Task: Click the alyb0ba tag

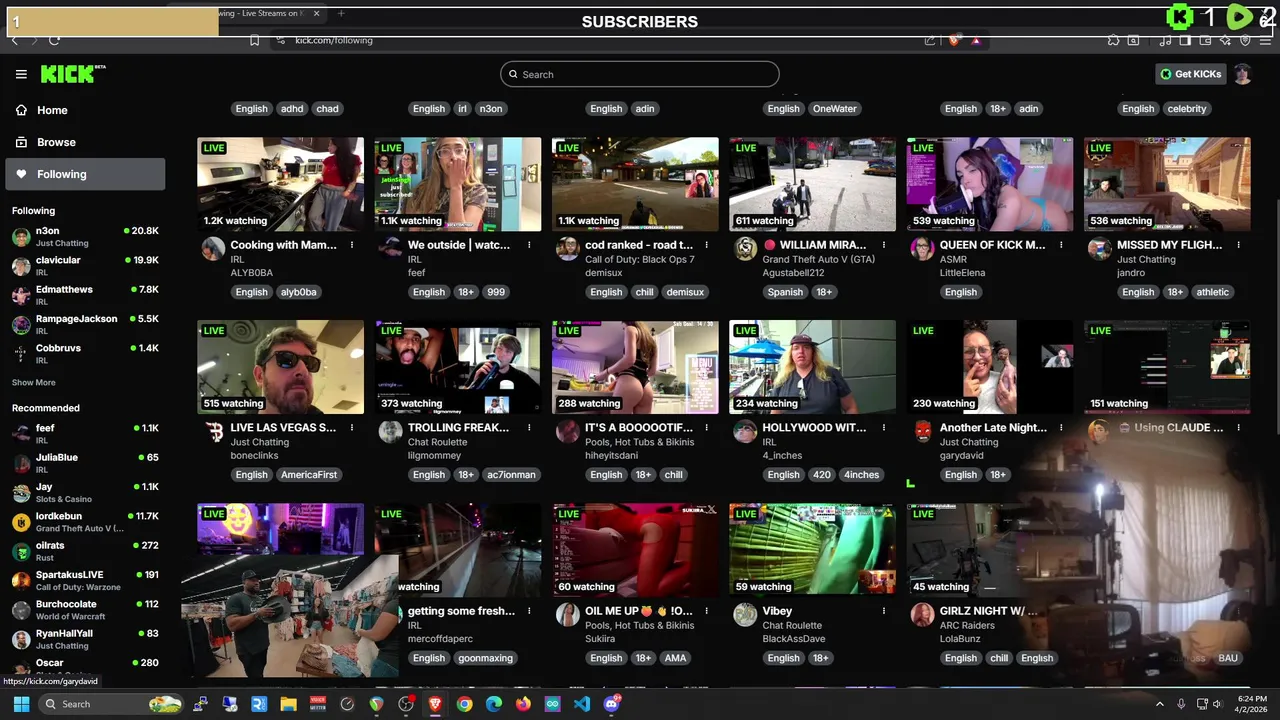Action: pyautogui.click(x=298, y=292)
